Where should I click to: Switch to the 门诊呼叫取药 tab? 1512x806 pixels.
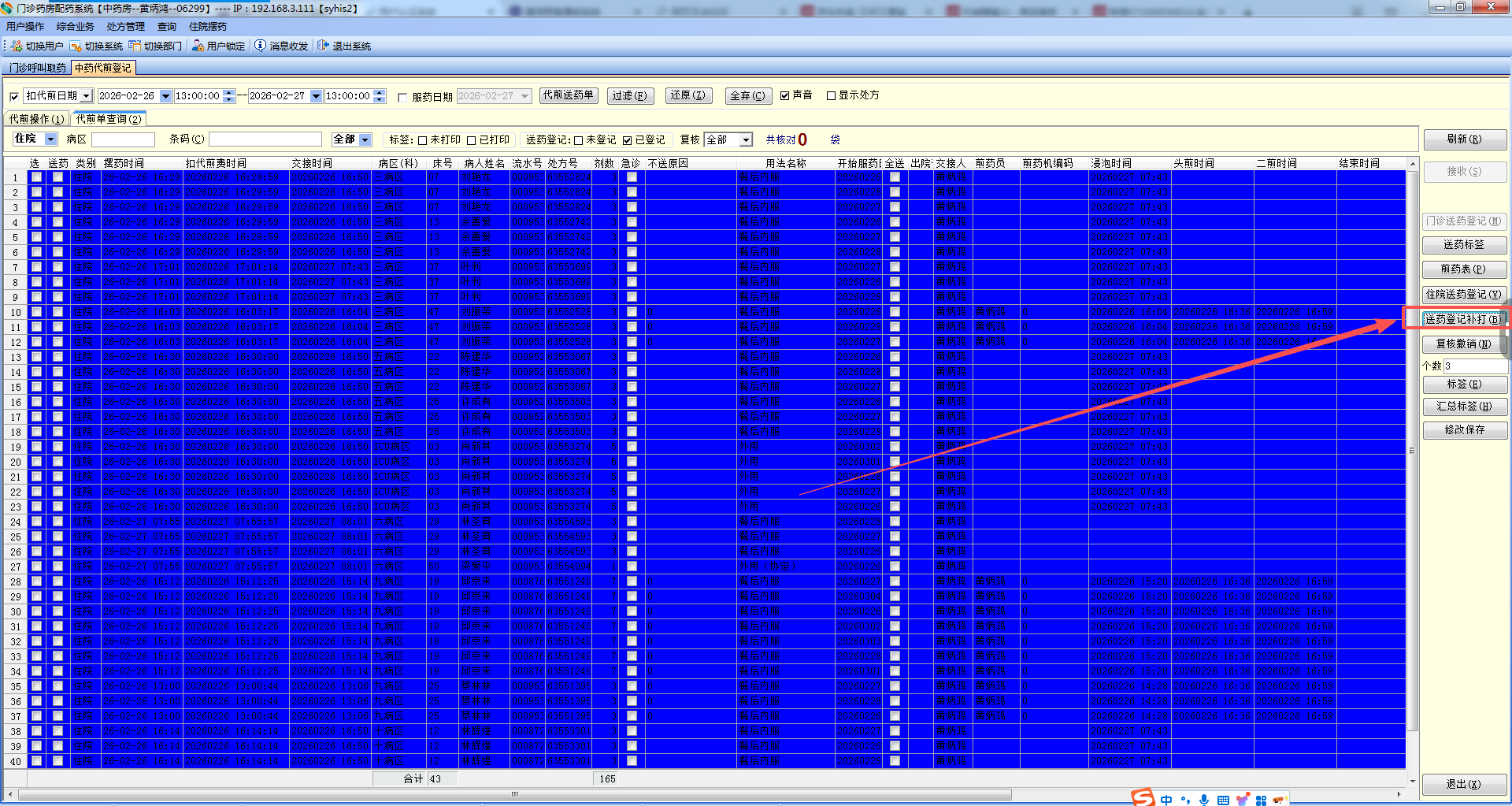pyautogui.click(x=38, y=69)
